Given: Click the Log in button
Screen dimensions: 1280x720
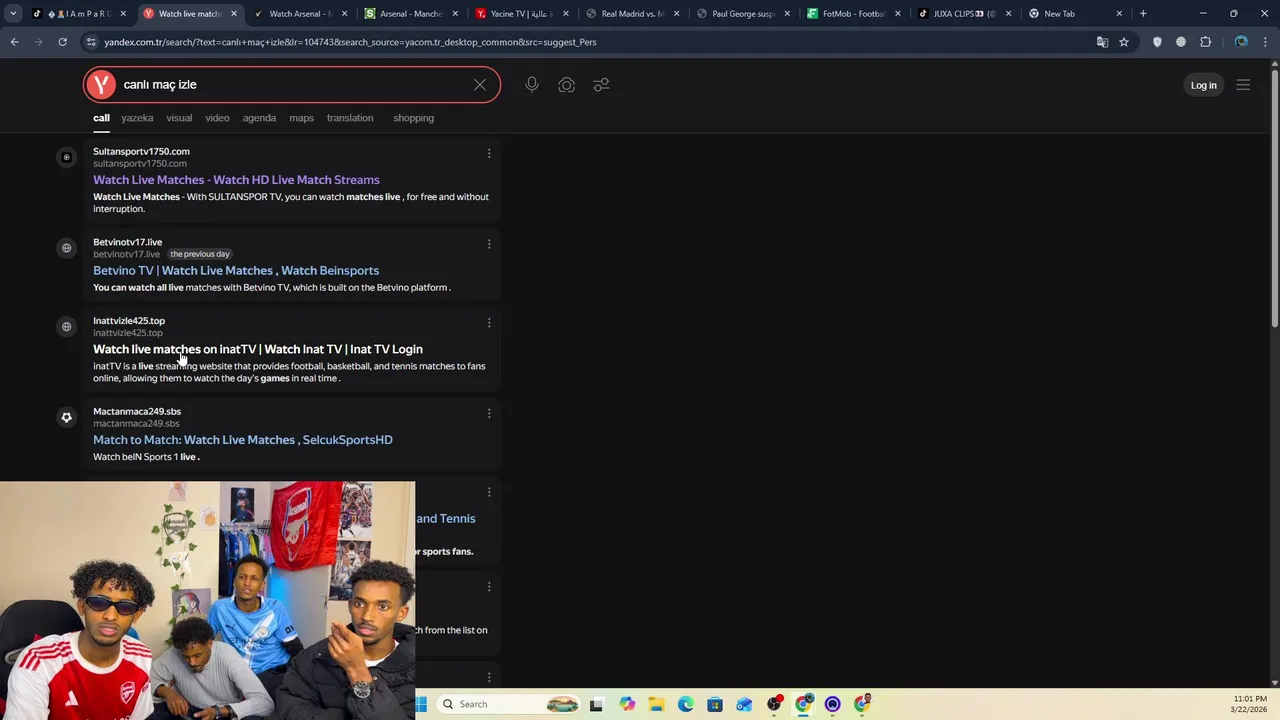Looking at the screenshot, I should 1203,85.
